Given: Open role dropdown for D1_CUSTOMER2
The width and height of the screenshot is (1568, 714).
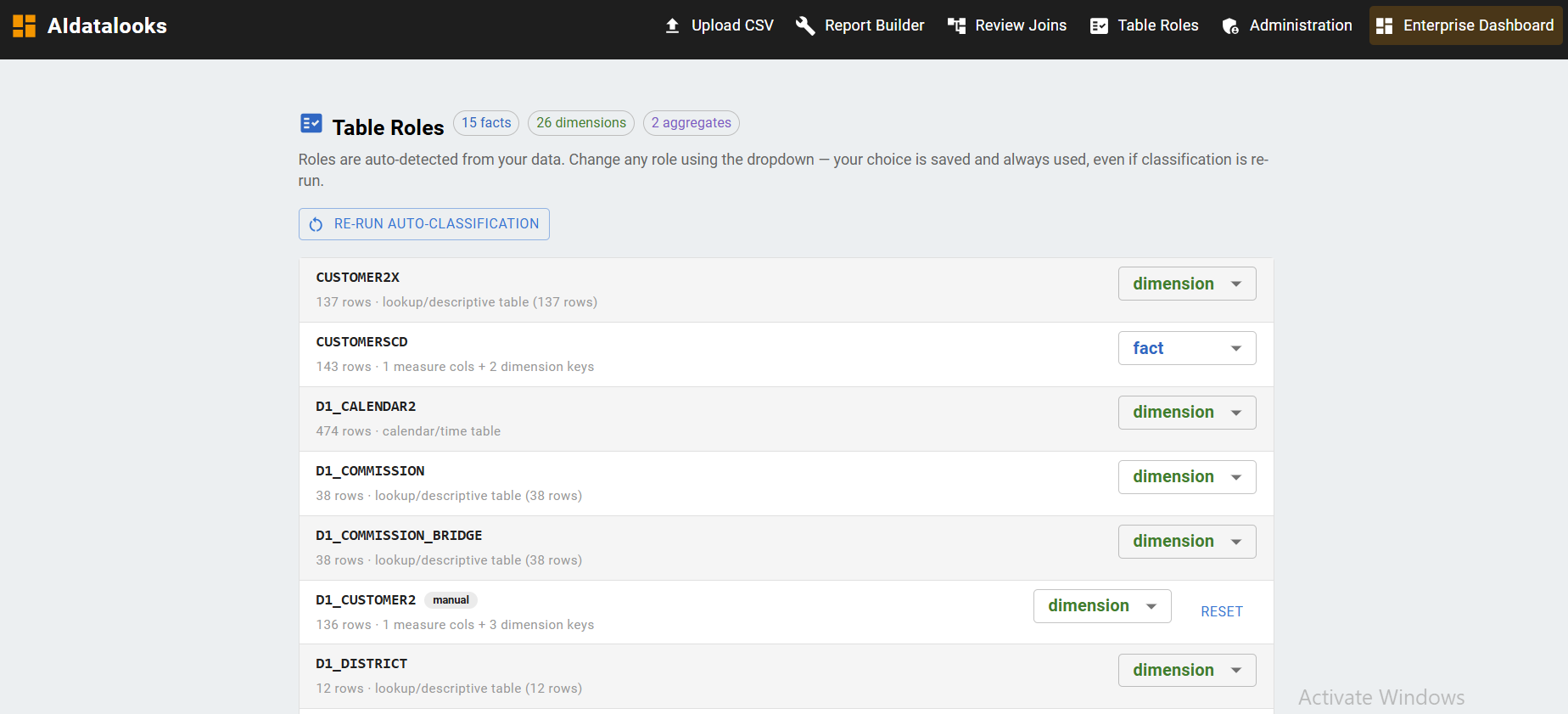Looking at the screenshot, I should [x=1102, y=606].
